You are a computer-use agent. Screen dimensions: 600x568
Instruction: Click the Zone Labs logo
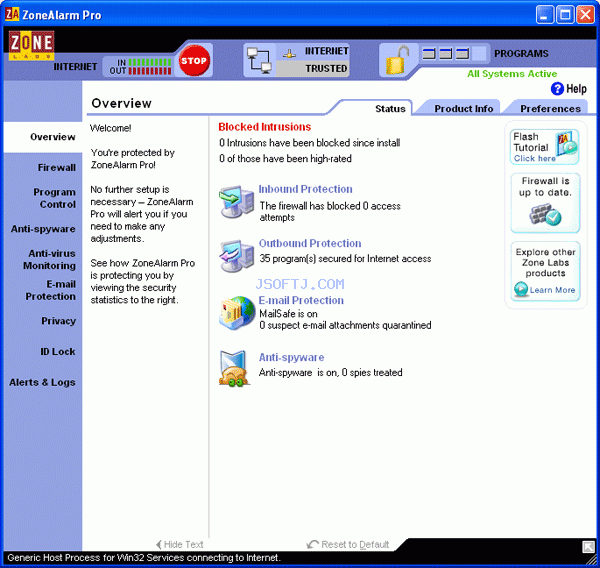(31, 45)
